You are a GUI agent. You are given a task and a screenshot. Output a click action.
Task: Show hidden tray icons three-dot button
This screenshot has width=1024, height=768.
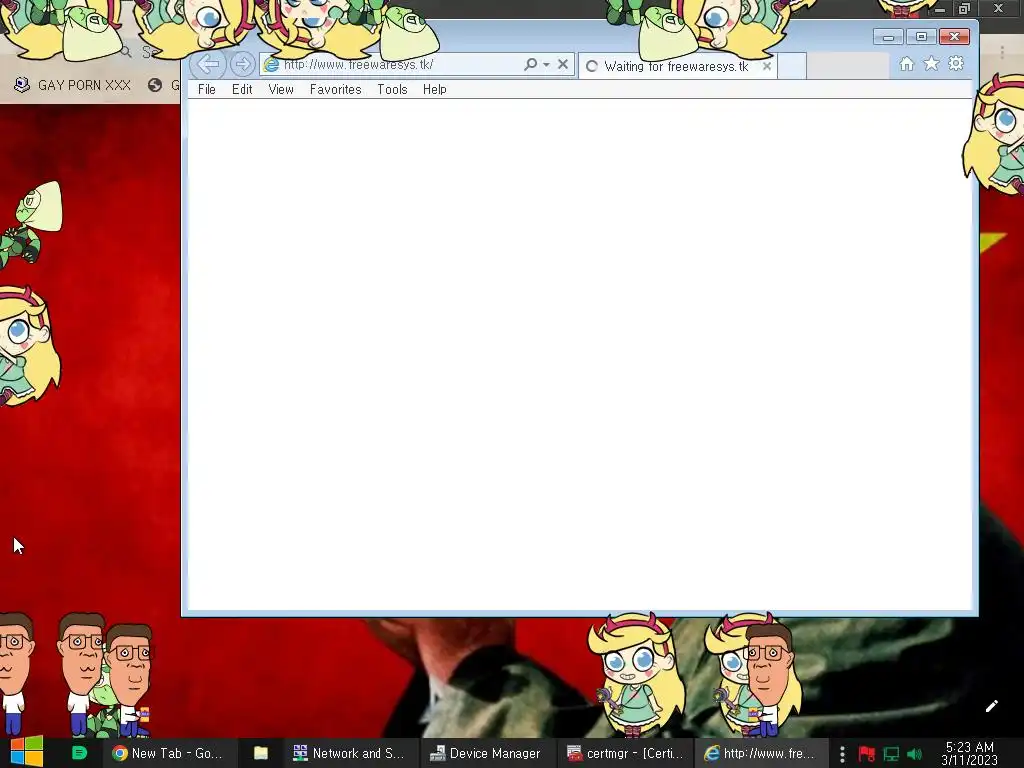click(x=842, y=754)
